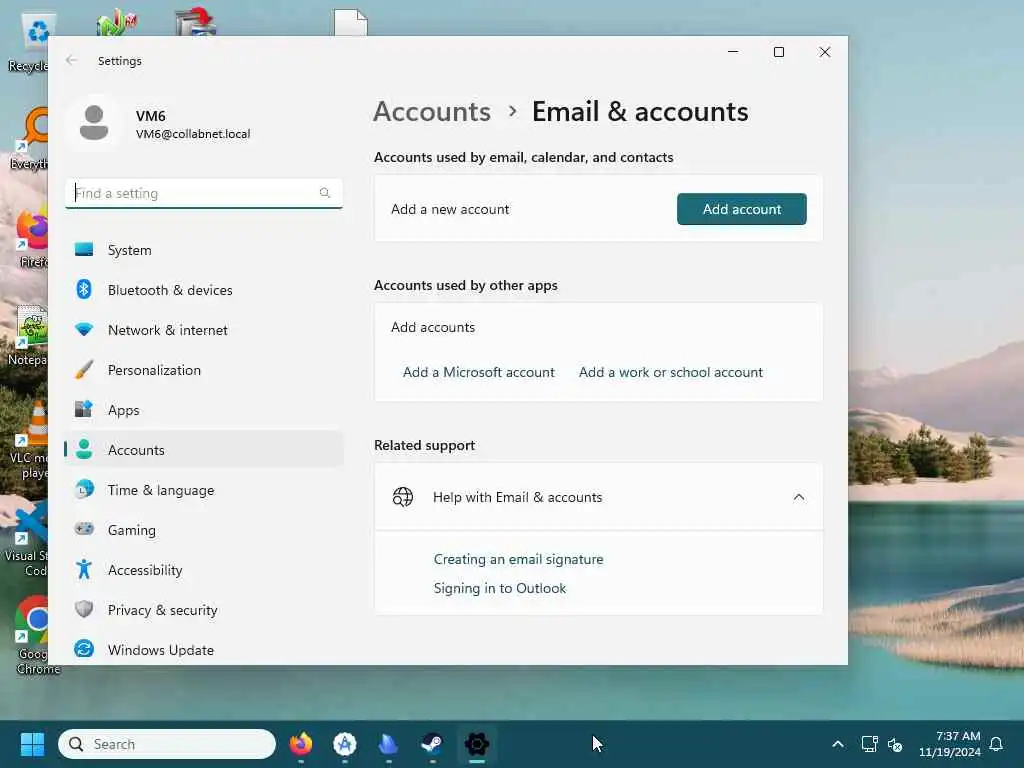Click the taskbar Search box
This screenshot has height=768, width=1024.
click(x=167, y=744)
